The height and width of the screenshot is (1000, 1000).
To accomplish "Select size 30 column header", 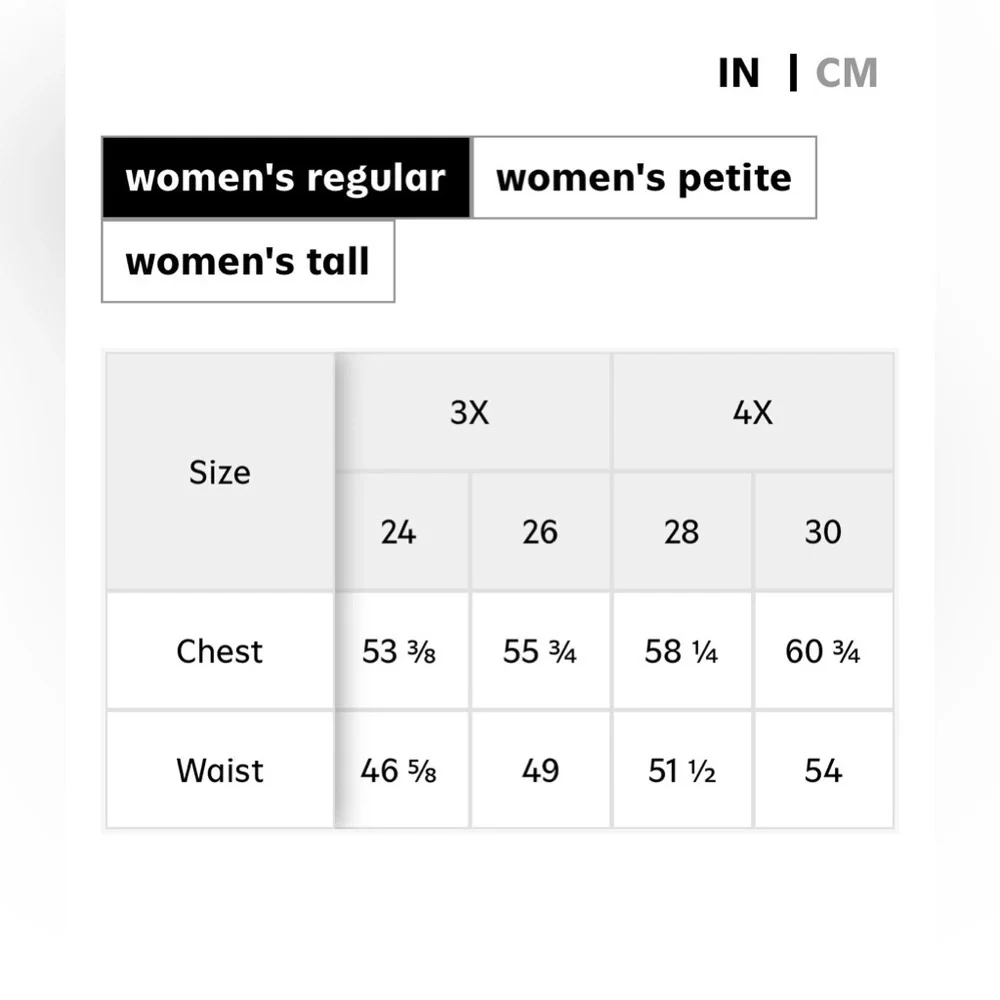I will coord(823,531).
